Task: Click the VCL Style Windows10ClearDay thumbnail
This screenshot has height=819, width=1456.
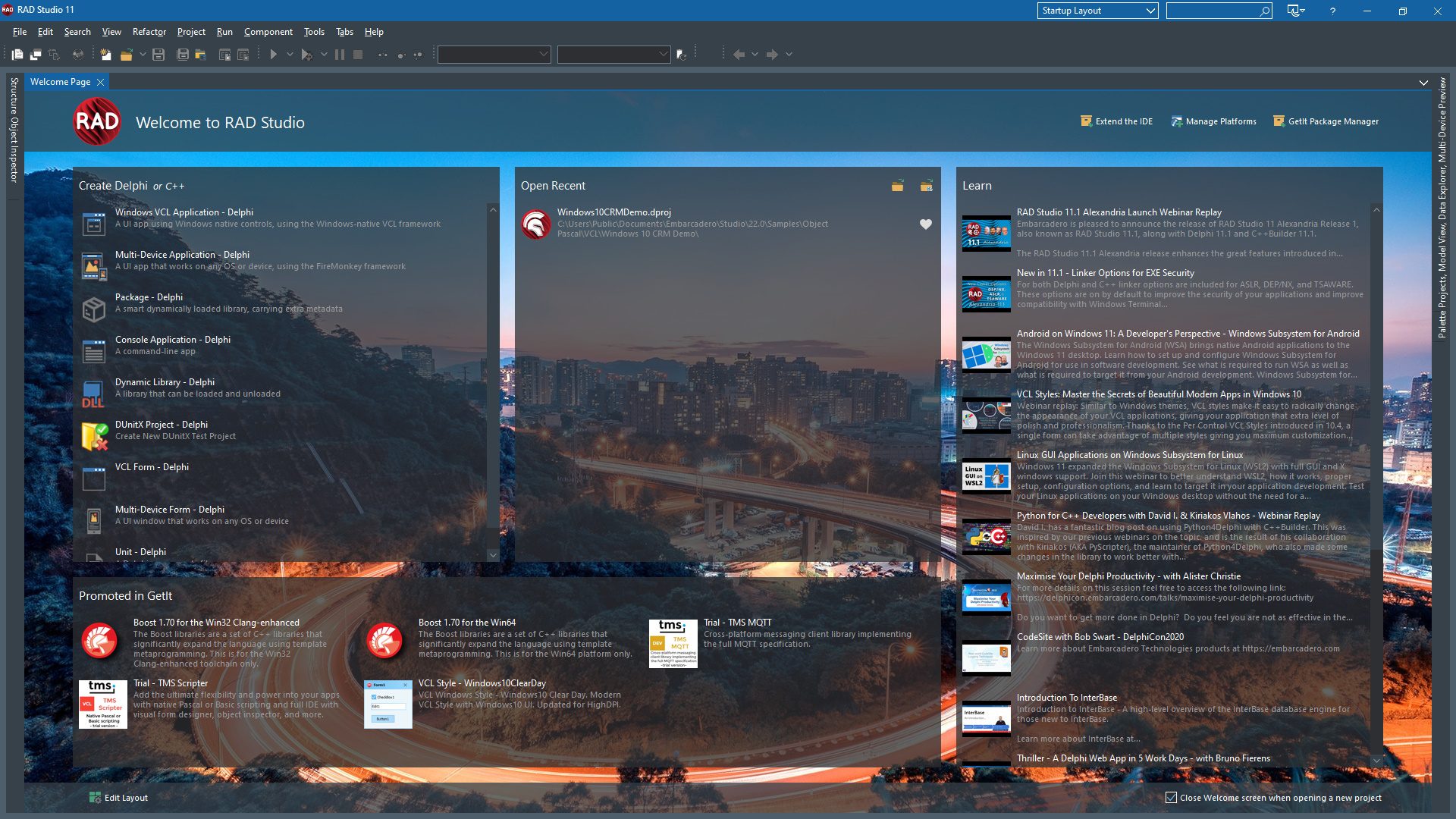Action: (x=388, y=704)
